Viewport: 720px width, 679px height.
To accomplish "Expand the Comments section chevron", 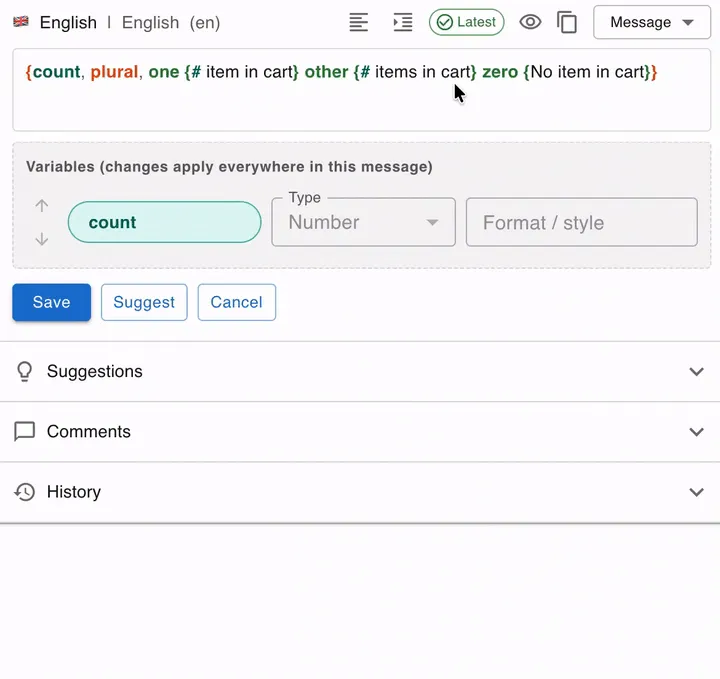I will [x=697, y=432].
